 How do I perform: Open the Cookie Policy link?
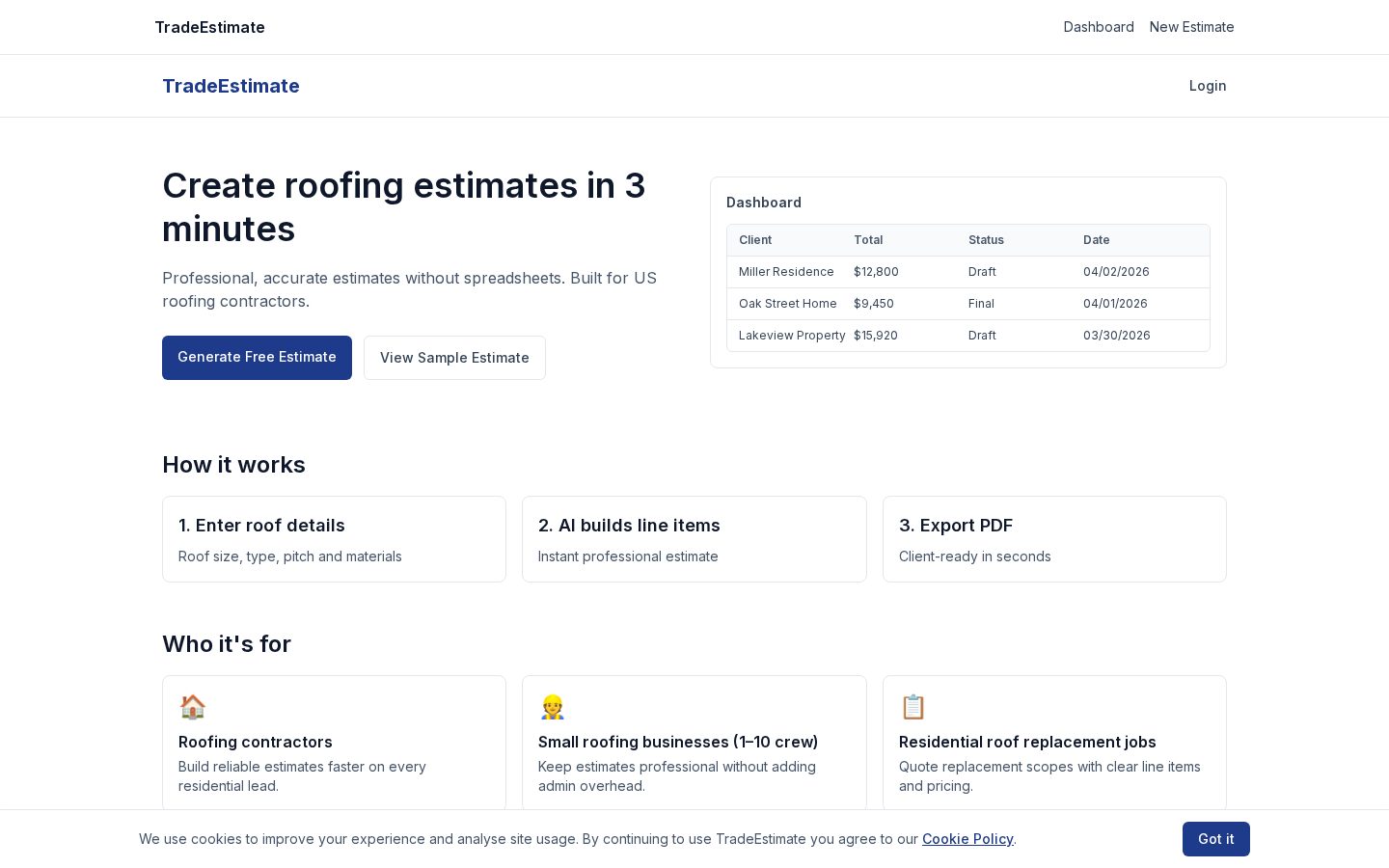967,839
